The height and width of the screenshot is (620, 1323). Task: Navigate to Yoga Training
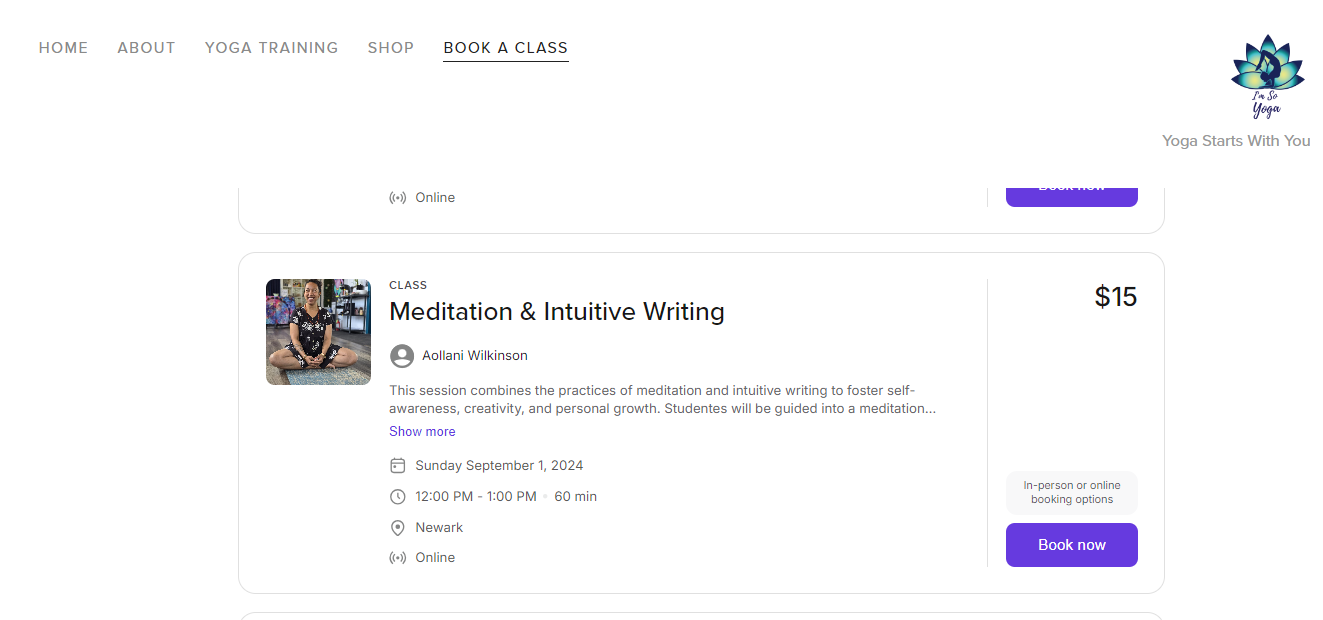click(271, 48)
